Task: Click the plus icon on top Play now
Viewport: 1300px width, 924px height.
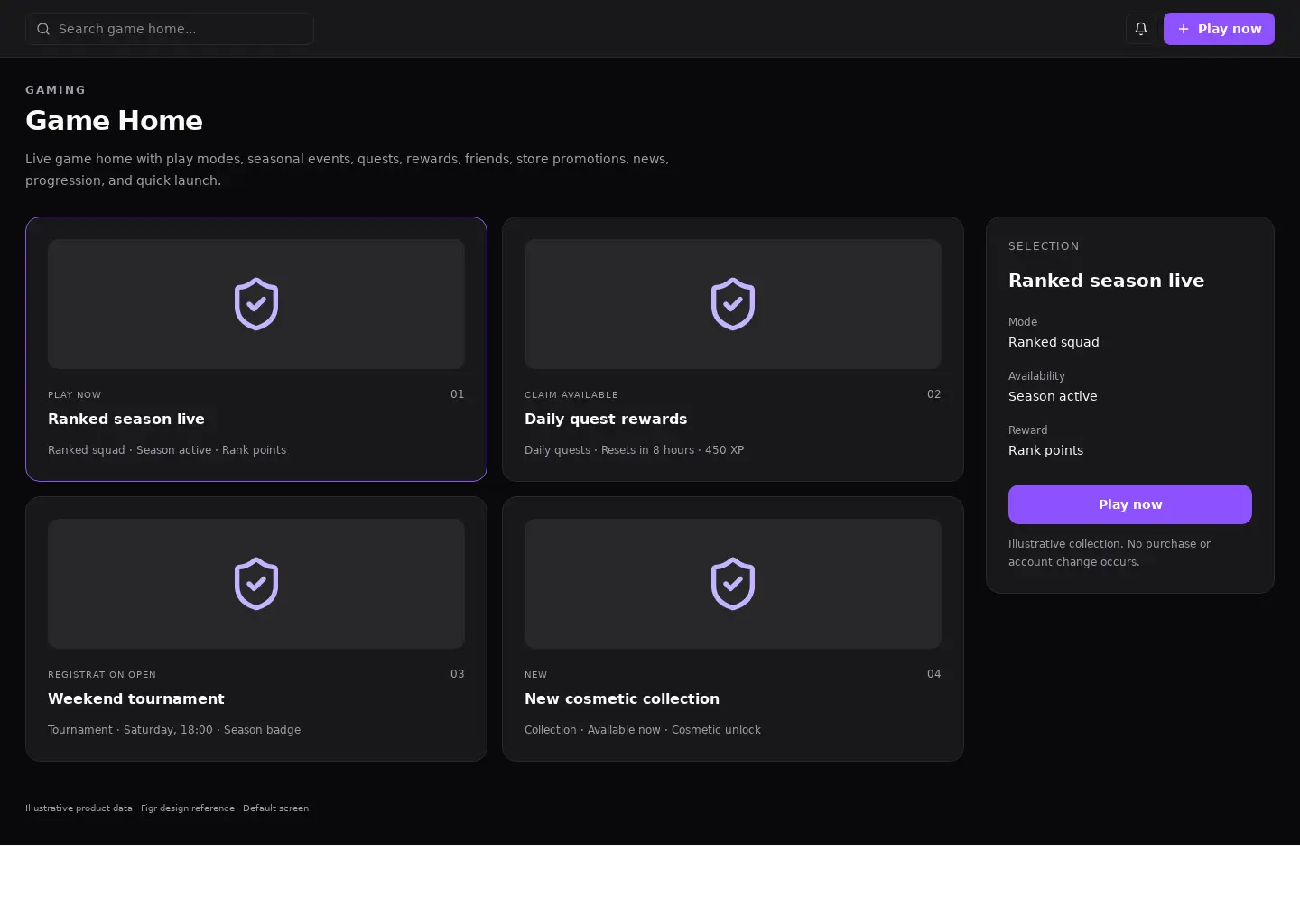Action: point(1184,29)
